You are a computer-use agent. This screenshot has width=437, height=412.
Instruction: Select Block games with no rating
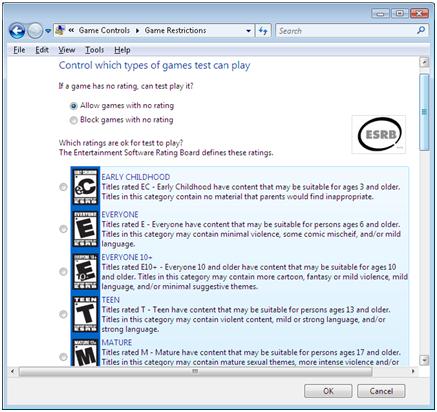73,120
